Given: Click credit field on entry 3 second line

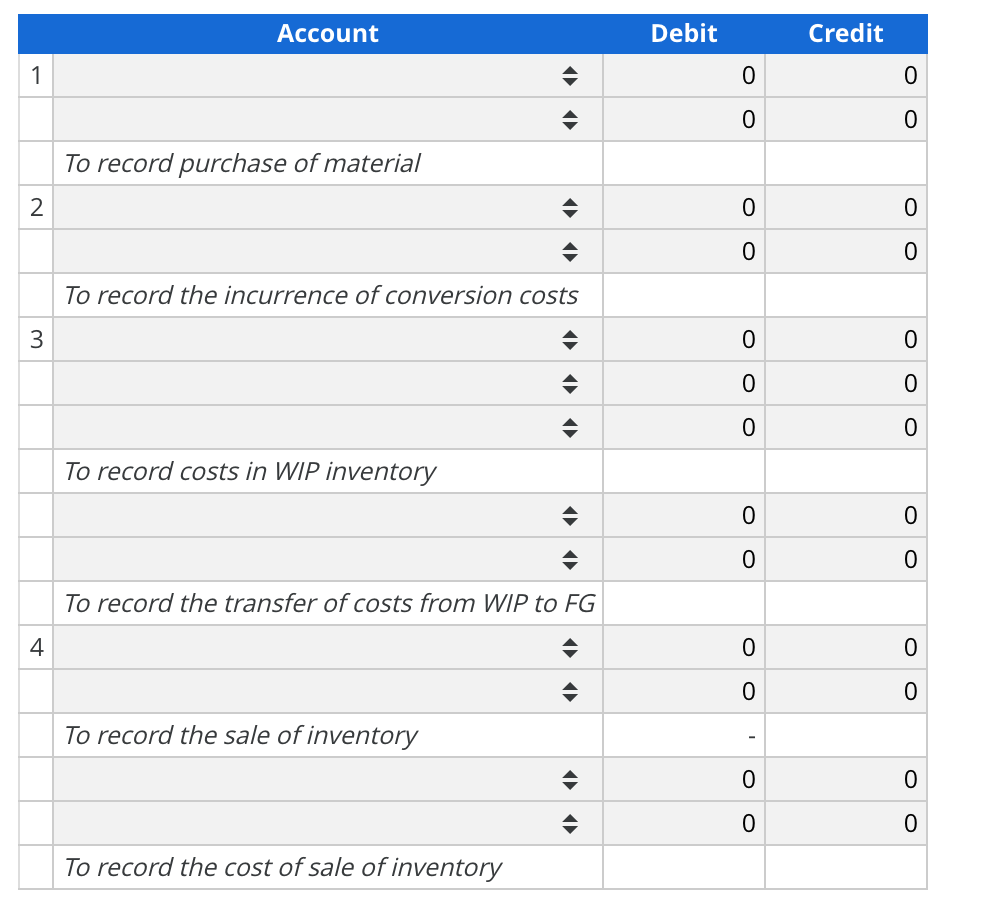Looking at the screenshot, I should [x=846, y=383].
